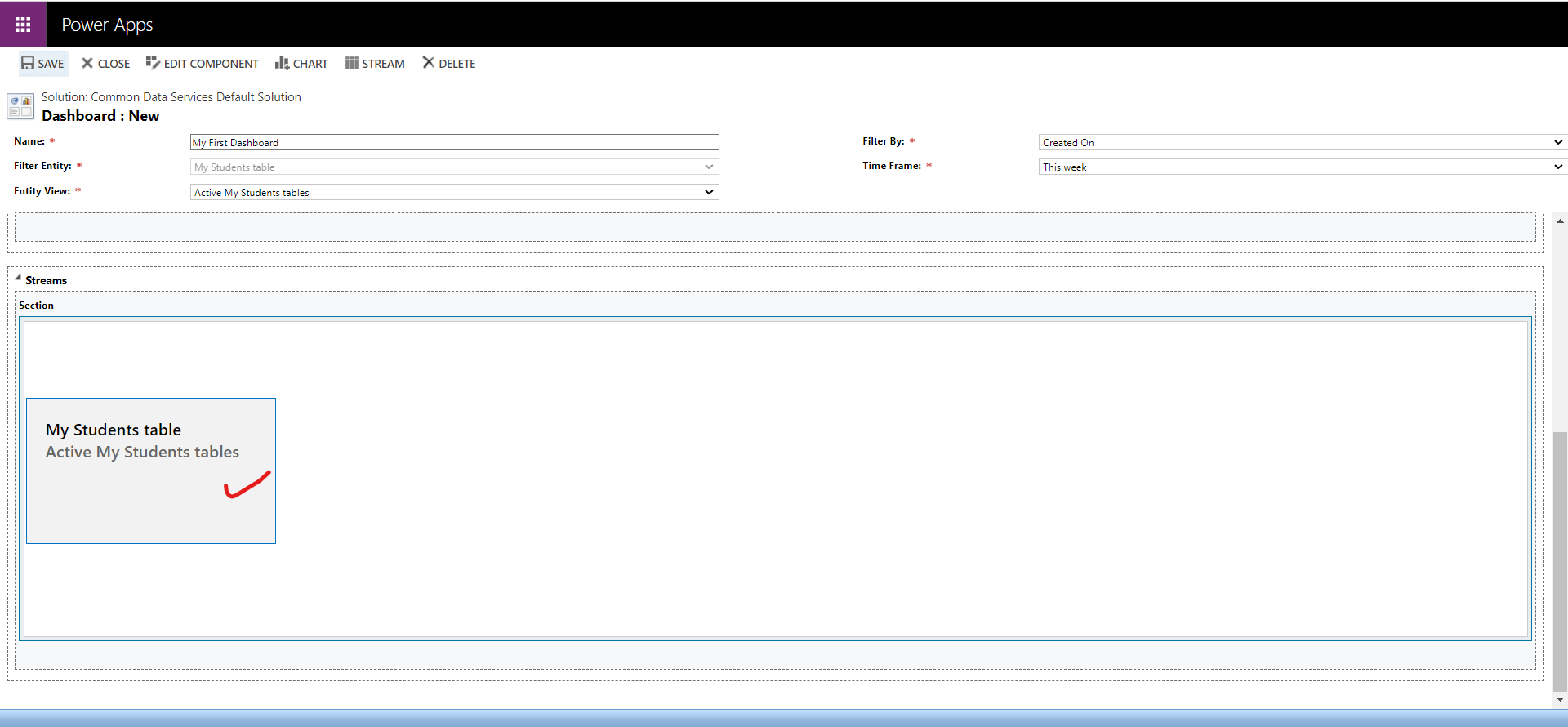Click the Close X icon in toolbar
Image resolution: width=1568 pixels, height=727 pixels.
coord(87,63)
